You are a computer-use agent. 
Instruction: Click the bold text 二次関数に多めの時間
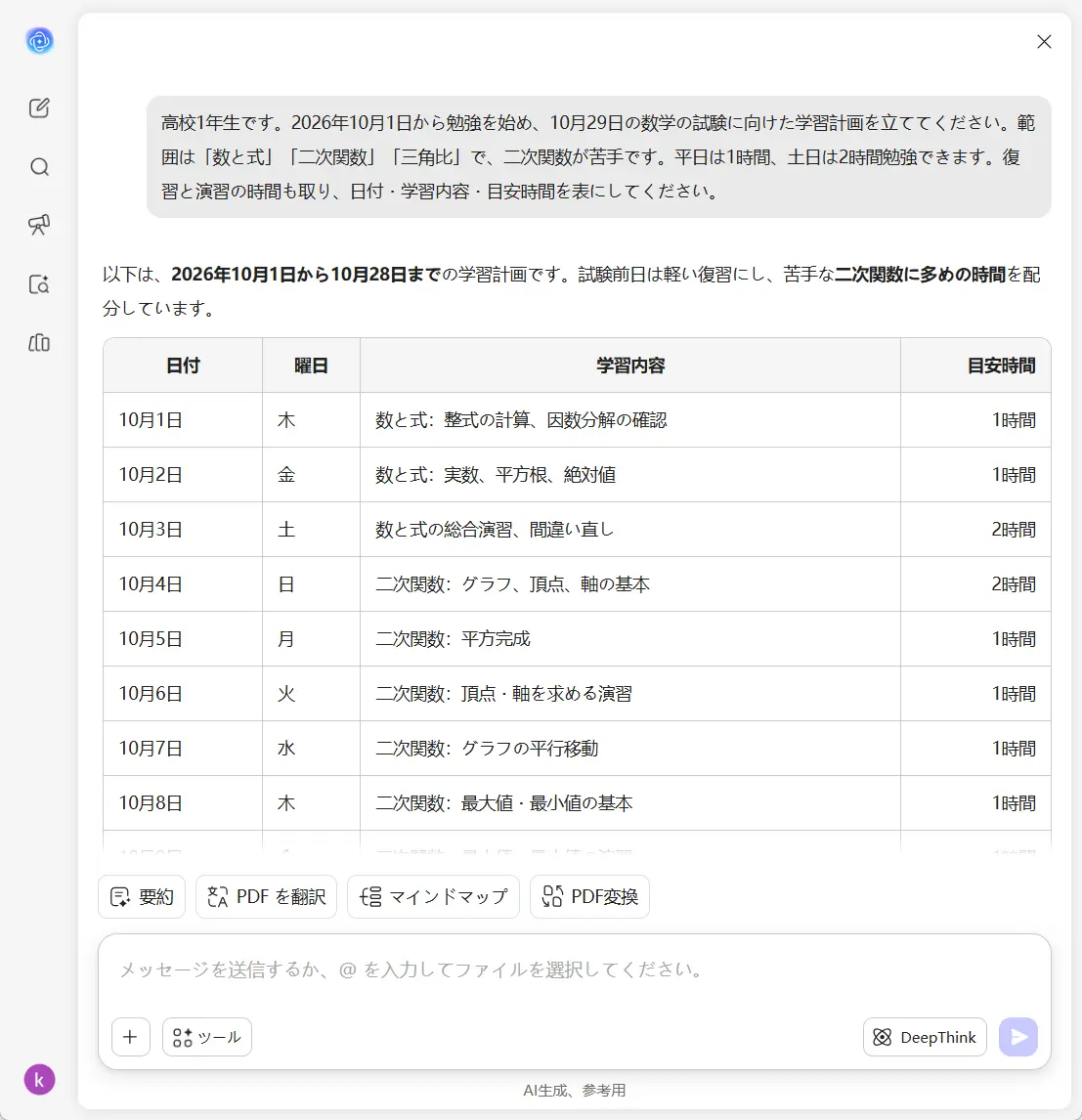pos(920,275)
